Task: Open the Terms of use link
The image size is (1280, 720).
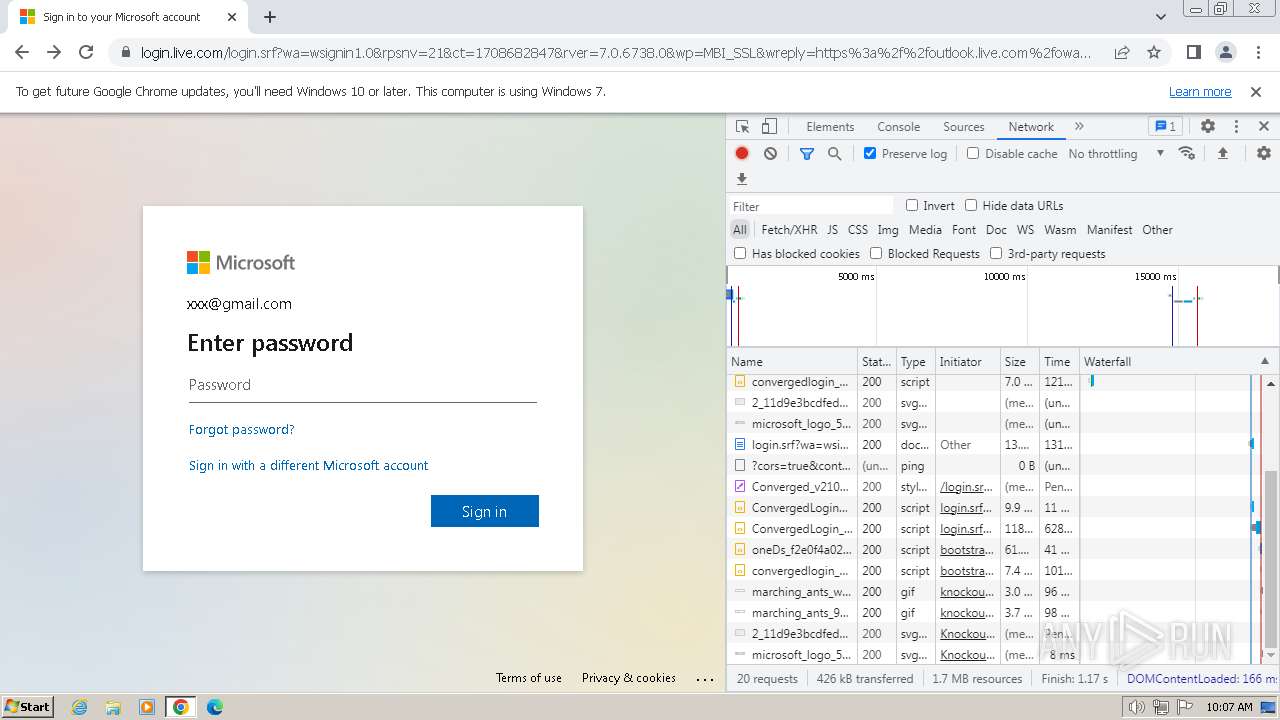Action: [x=529, y=677]
